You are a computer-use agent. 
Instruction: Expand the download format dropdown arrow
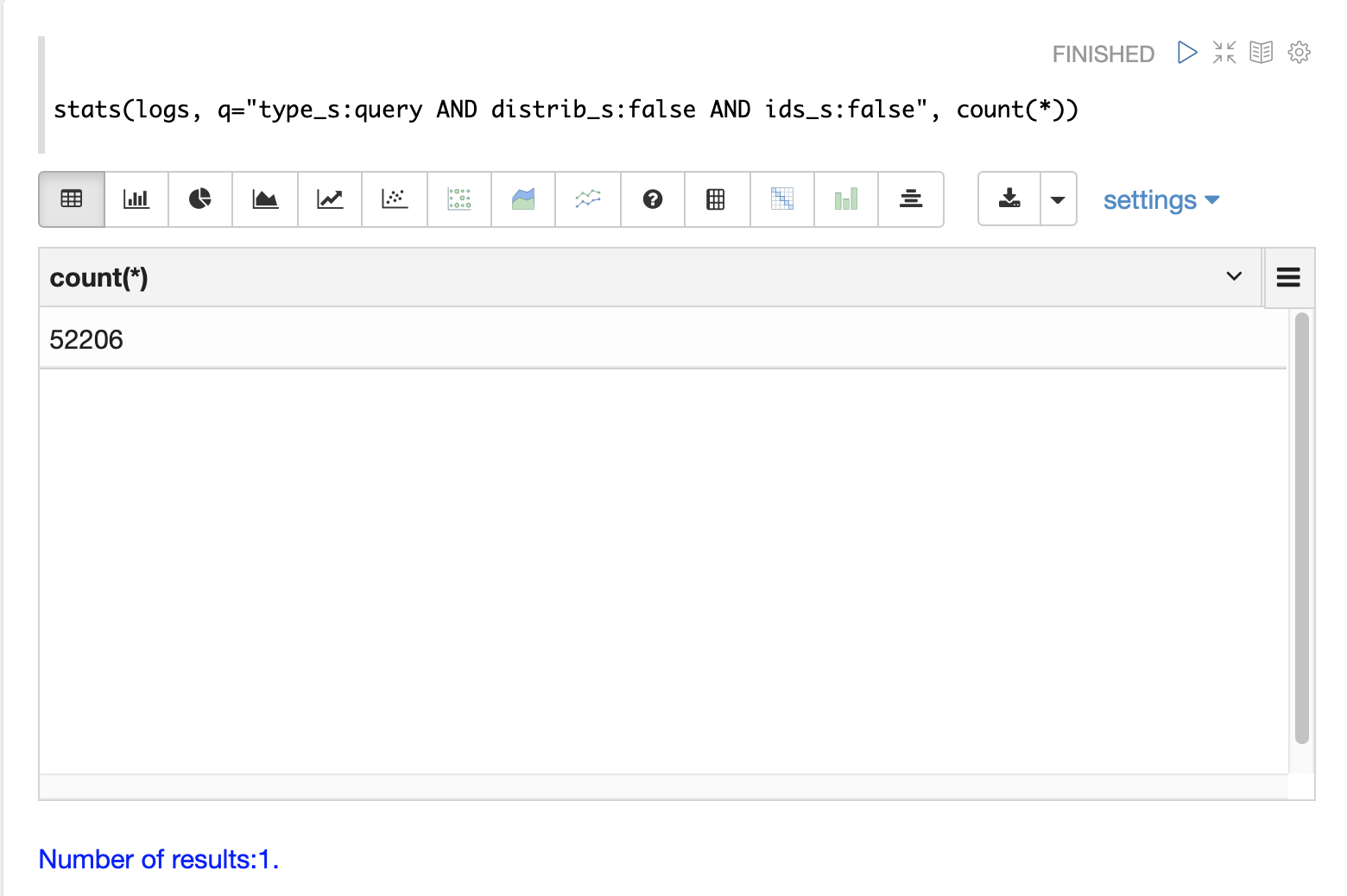coord(1058,199)
